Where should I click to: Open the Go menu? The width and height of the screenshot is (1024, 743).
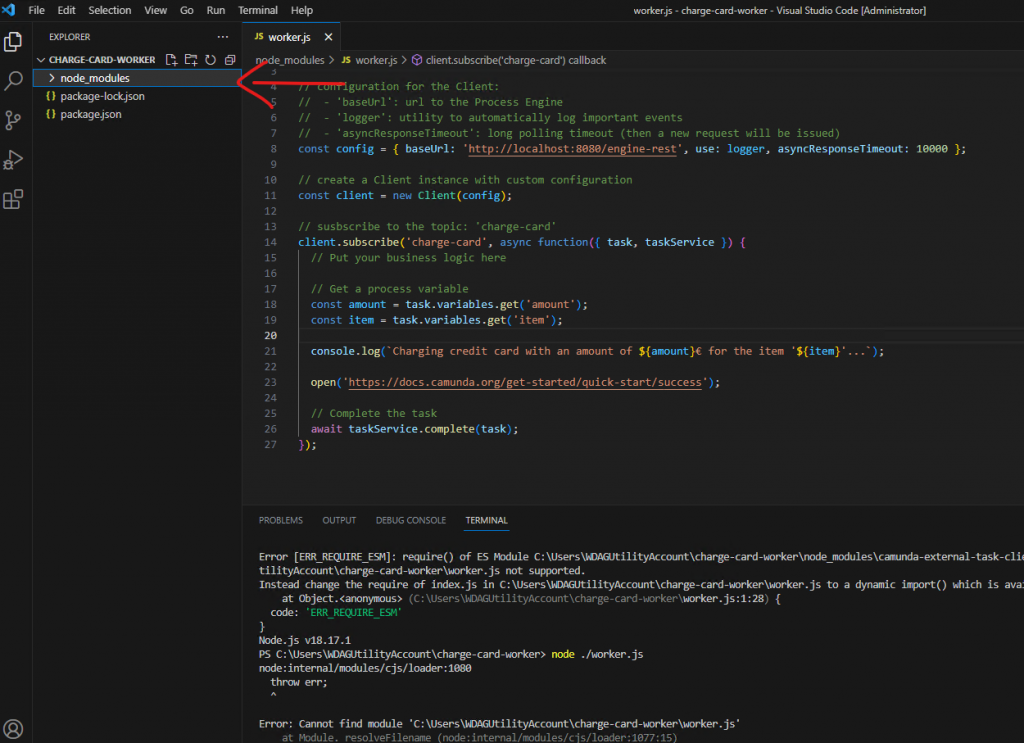(187, 10)
